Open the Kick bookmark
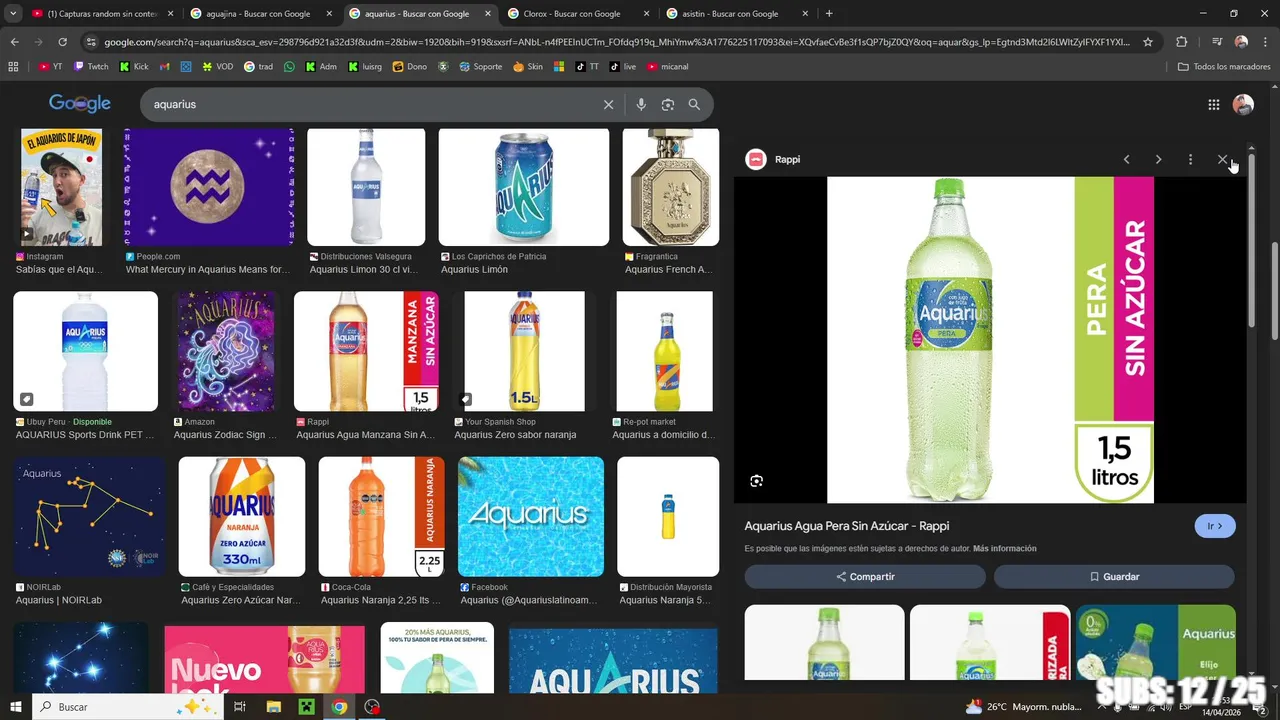The height and width of the screenshot is (720, 1280). (x=134, y=67)
